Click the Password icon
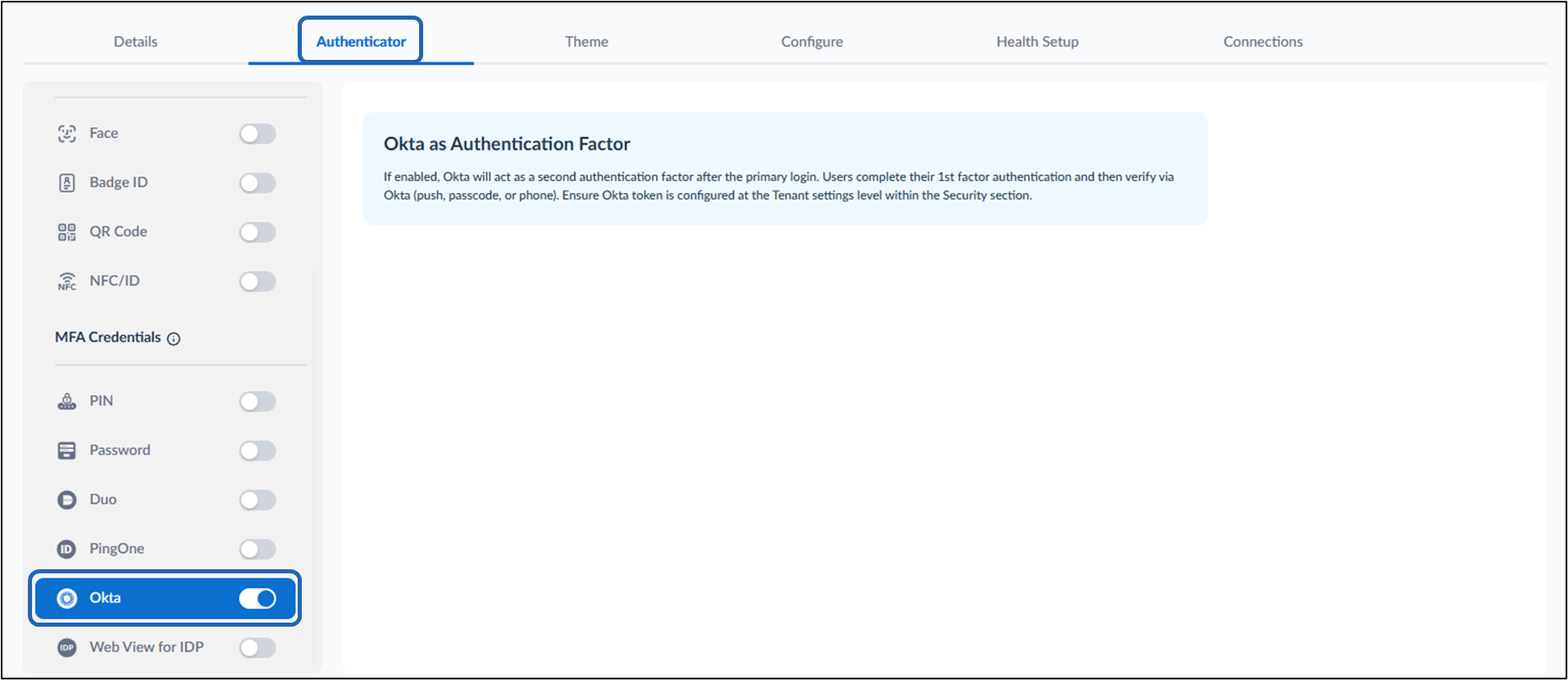Viewport: 1568px width, 680px height. 67,450
